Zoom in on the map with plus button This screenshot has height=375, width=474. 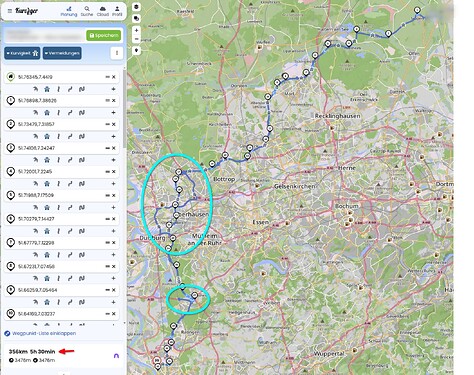click(x=136, y=30)
